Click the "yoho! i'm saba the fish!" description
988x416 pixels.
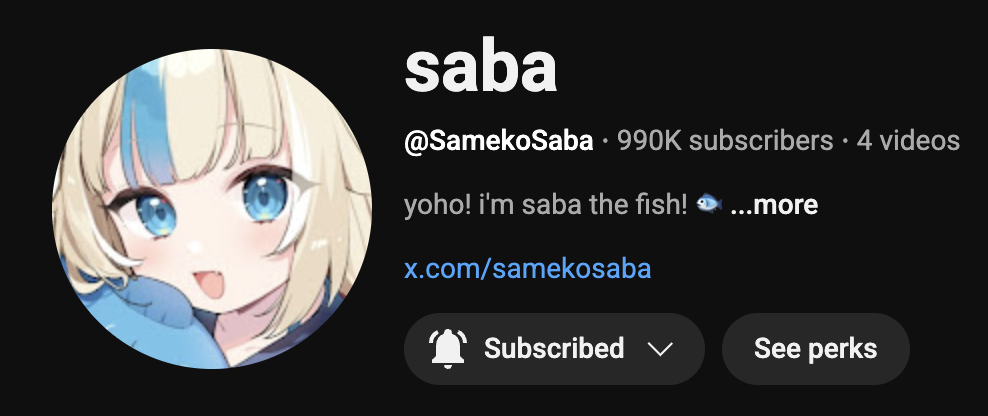[546, 204]
